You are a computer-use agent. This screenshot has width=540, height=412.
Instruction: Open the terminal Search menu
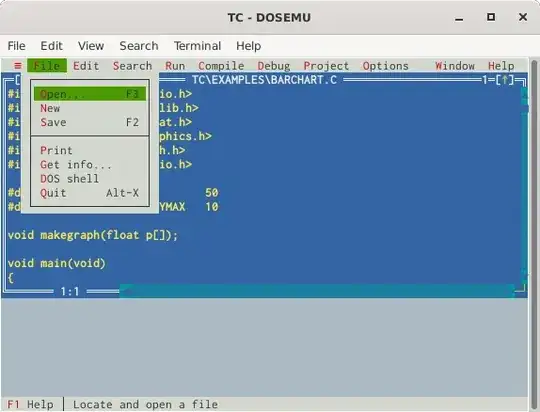tap(139, 46)
